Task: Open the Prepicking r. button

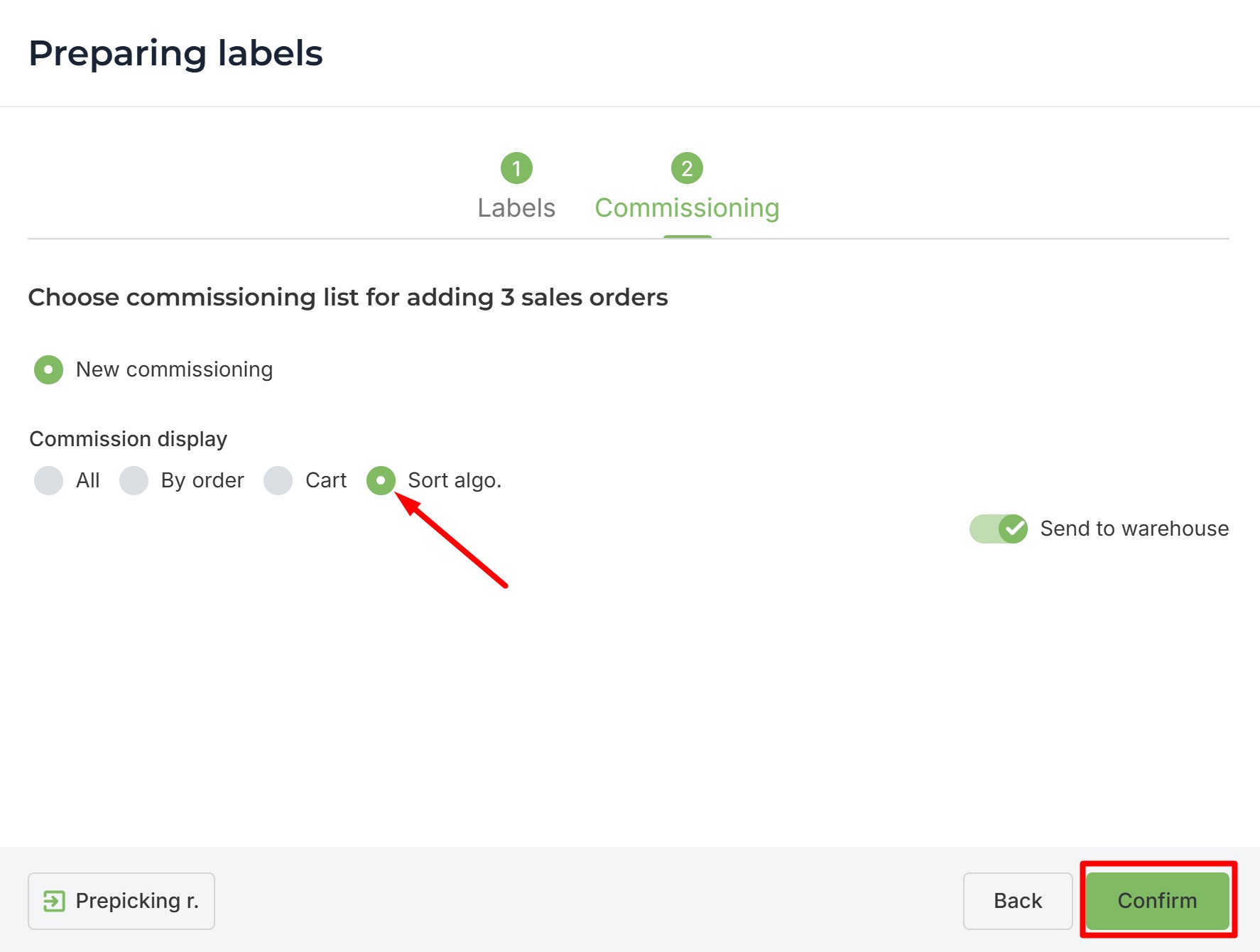Action: (121, 901)
